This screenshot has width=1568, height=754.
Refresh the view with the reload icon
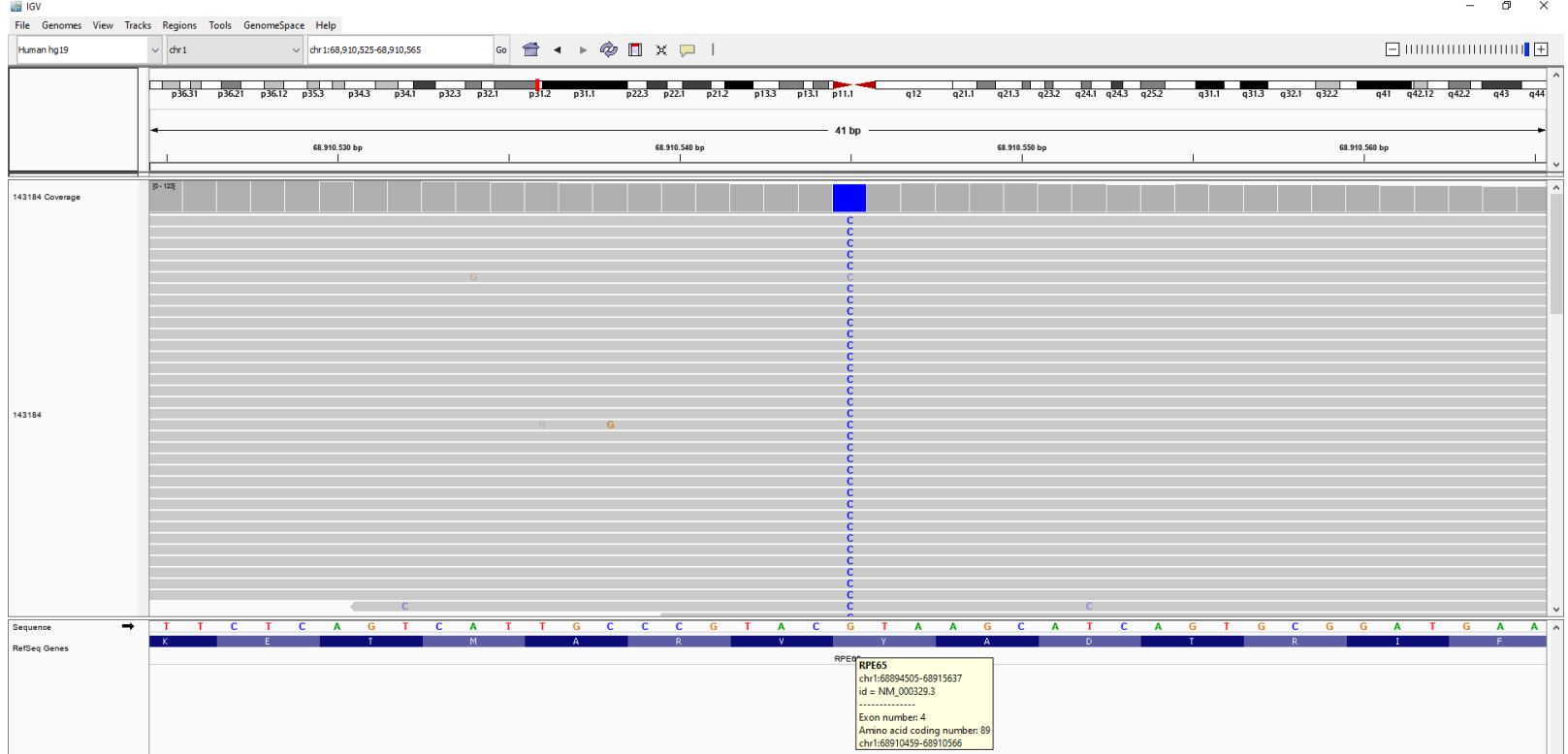point(609,49)
